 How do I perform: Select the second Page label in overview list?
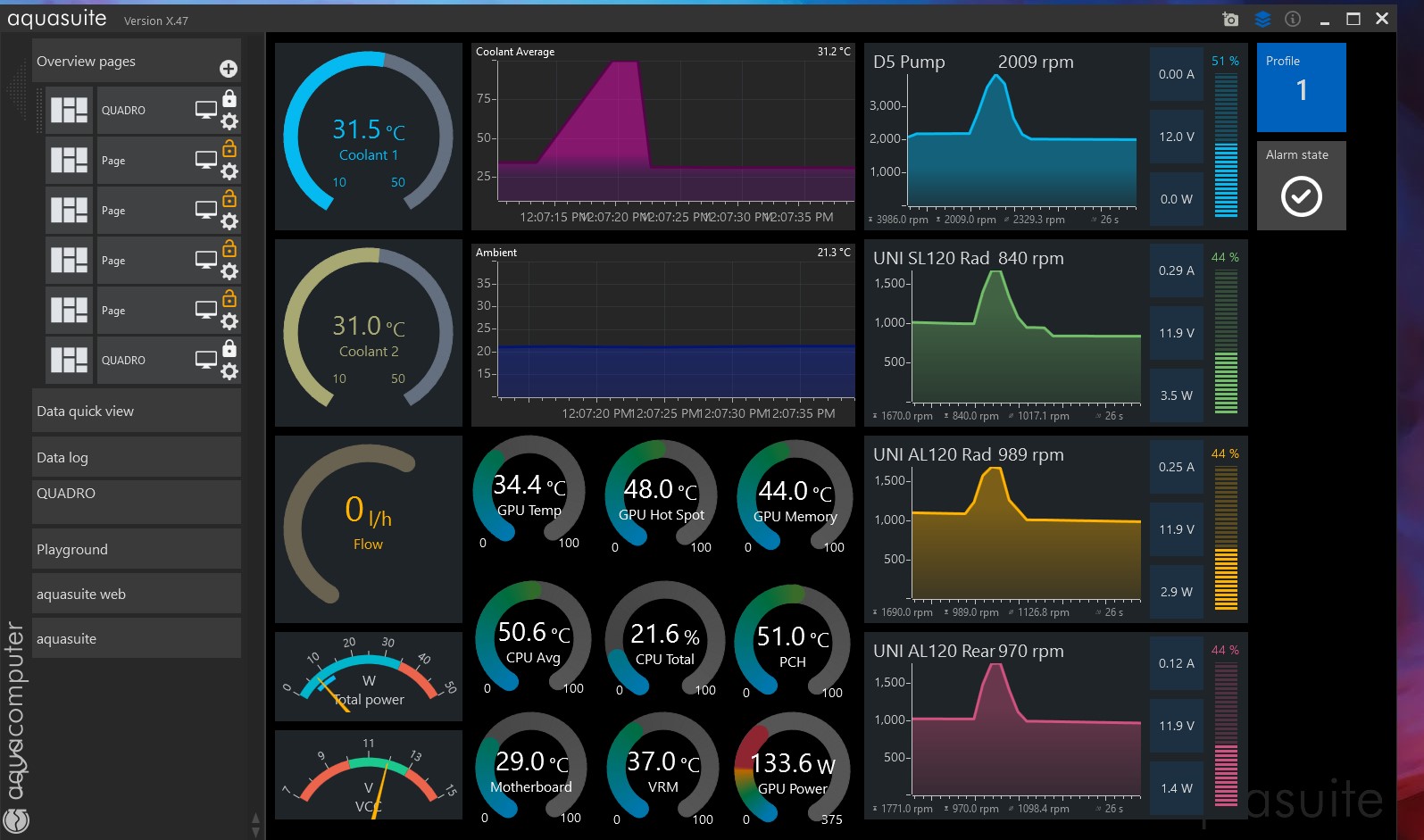click(113, 211)
